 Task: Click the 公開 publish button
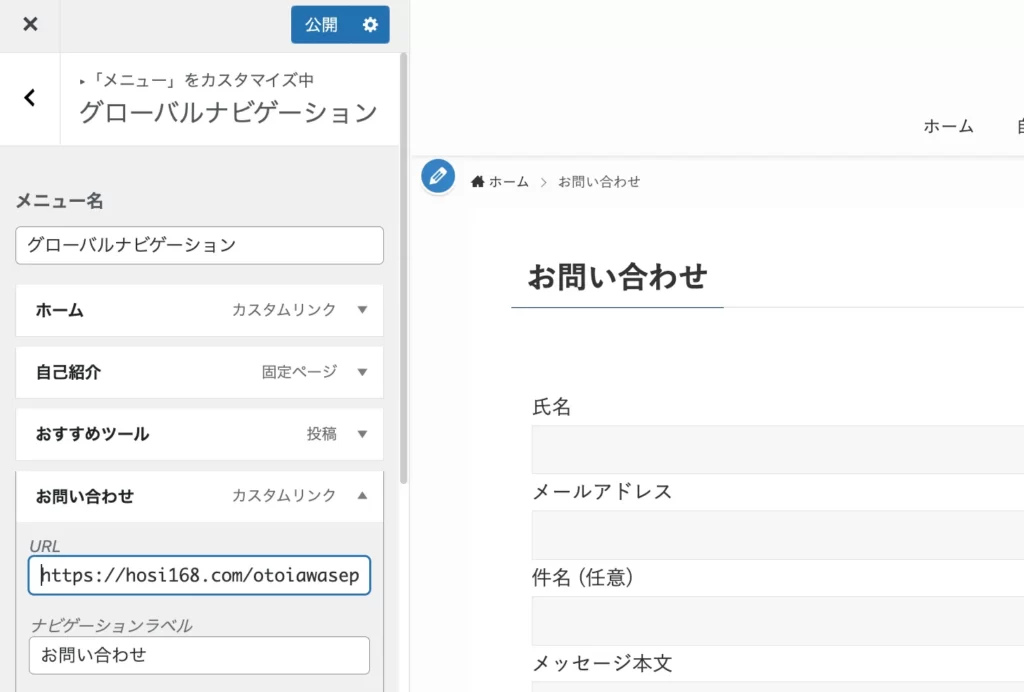point(321,25)
